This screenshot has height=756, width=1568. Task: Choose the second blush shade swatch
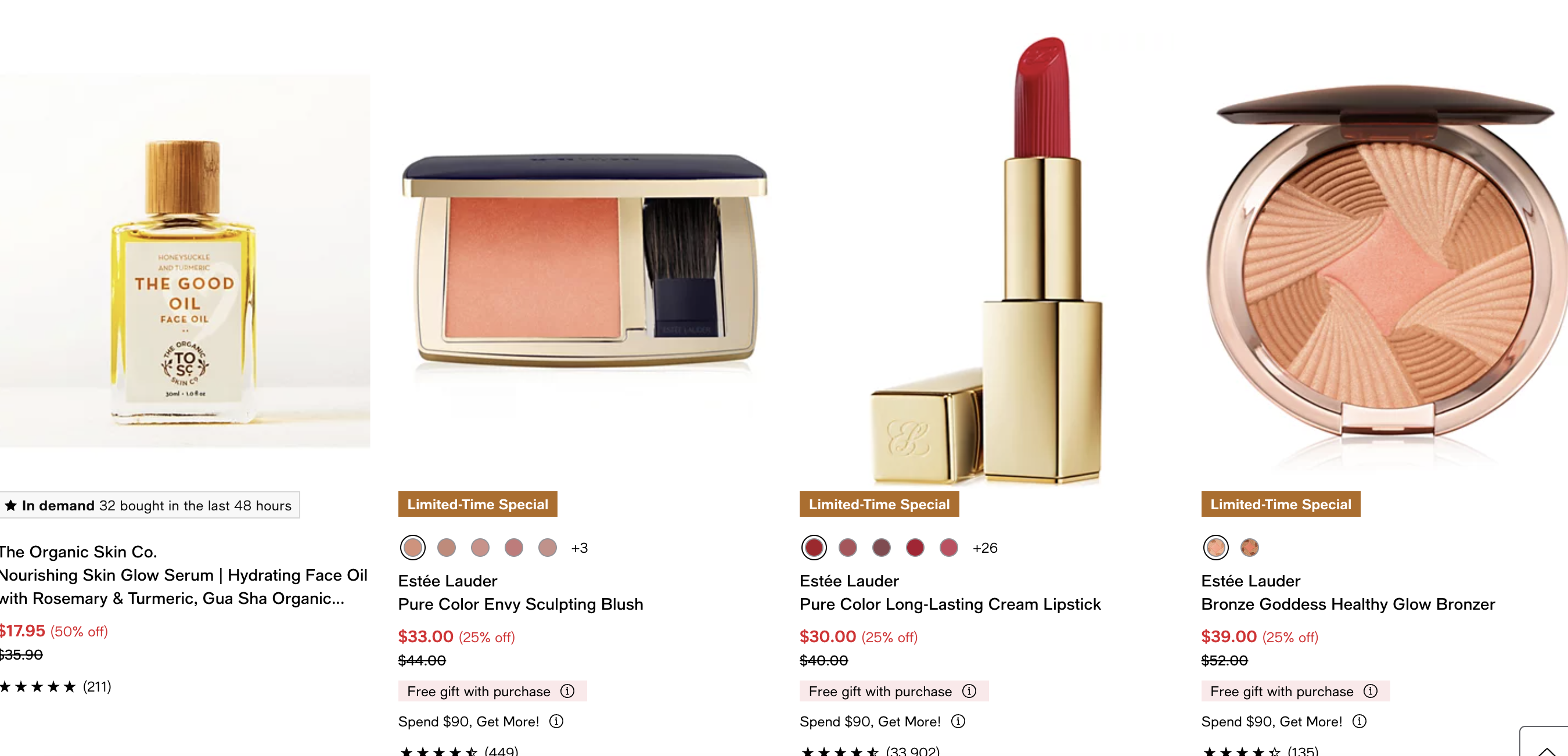446,547
